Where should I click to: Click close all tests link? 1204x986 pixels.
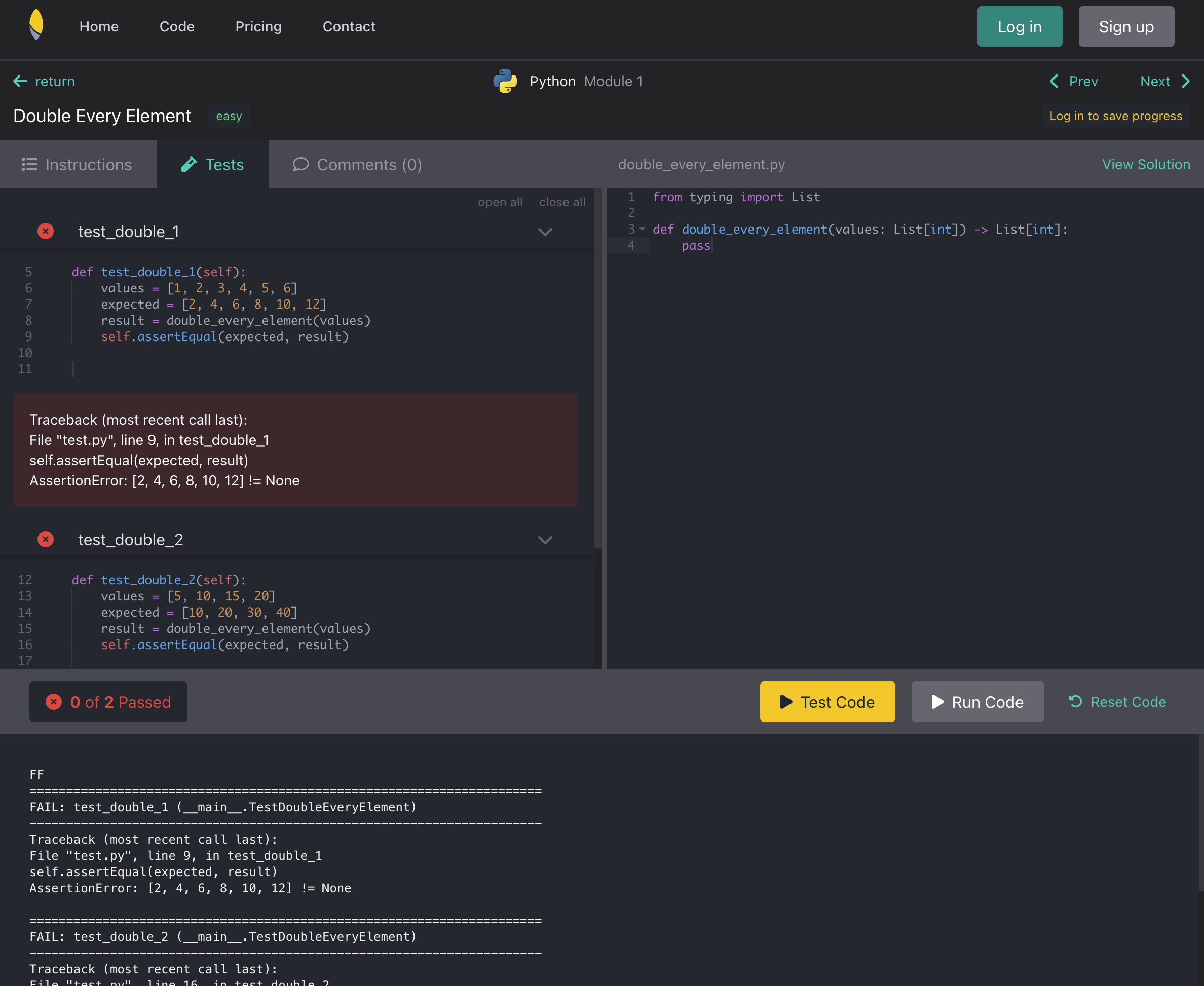(x=561, y=202)
